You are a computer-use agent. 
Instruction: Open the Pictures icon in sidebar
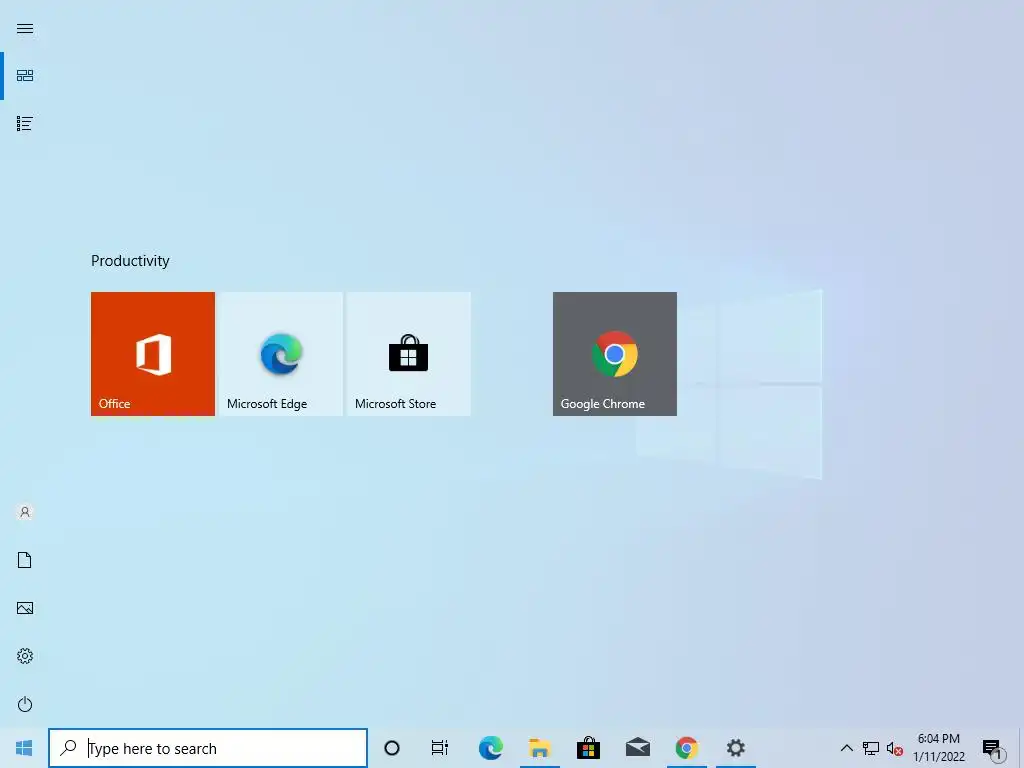(25, 608)
